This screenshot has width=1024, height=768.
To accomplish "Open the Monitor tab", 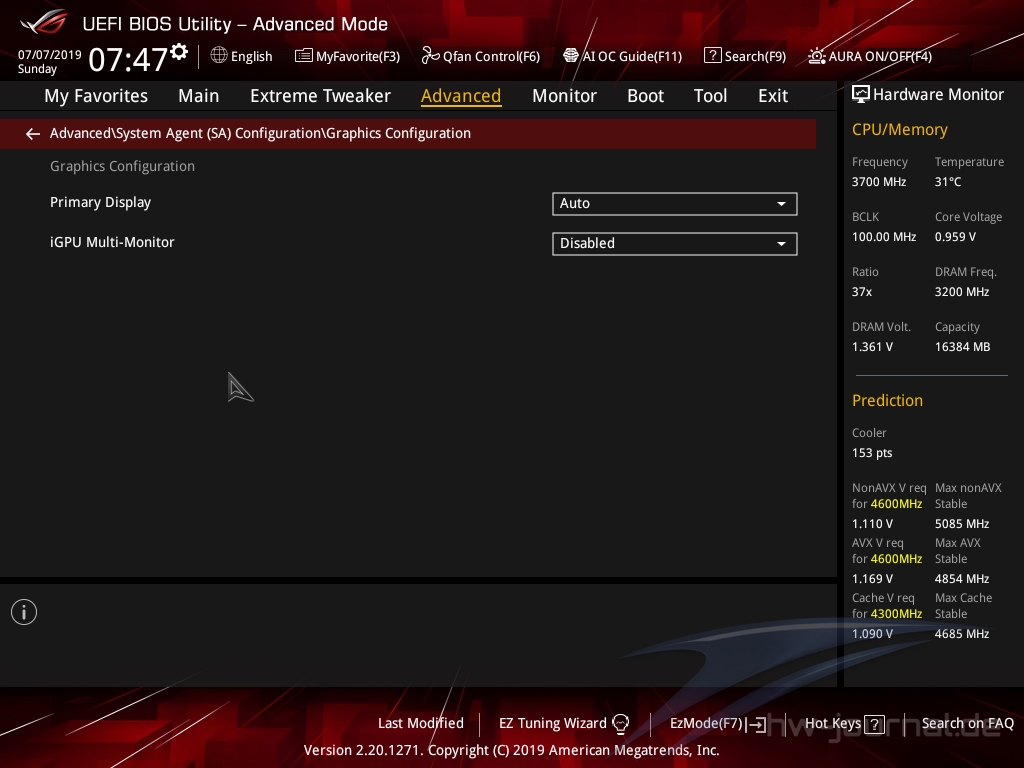I will tap(564, 96).
